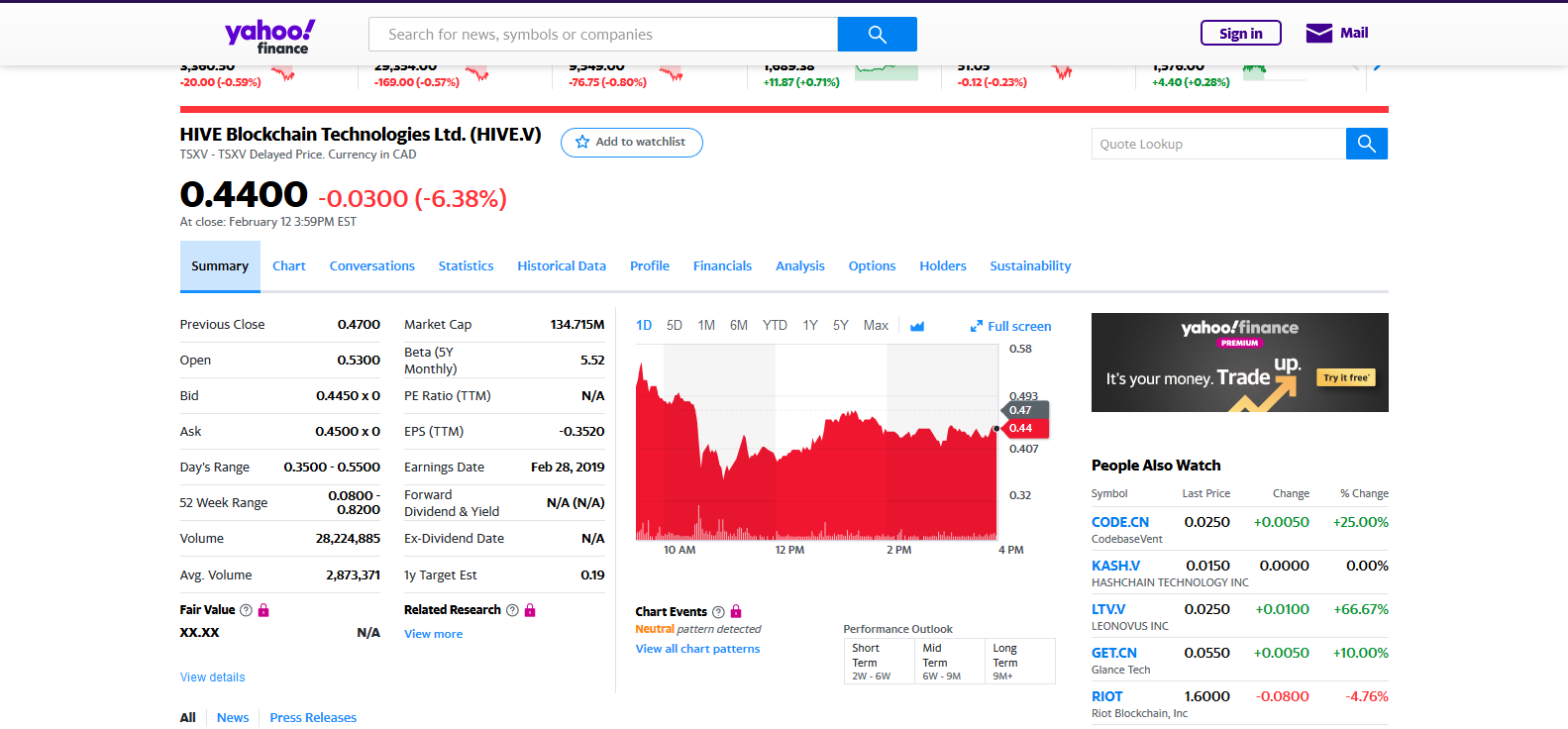Select the 5D chart range
The height and width of the screenshot is (729, 1568).
pos(675,326)
